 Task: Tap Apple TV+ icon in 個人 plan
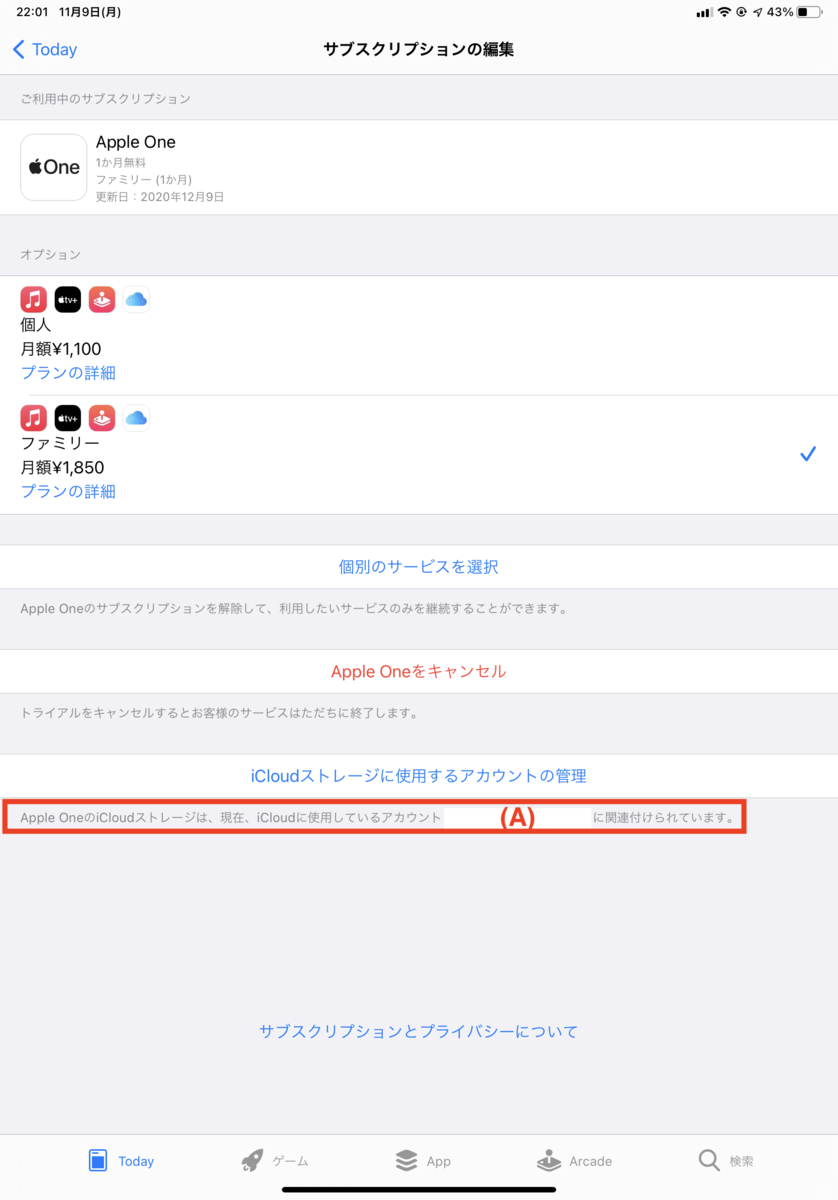pos(68,299)
